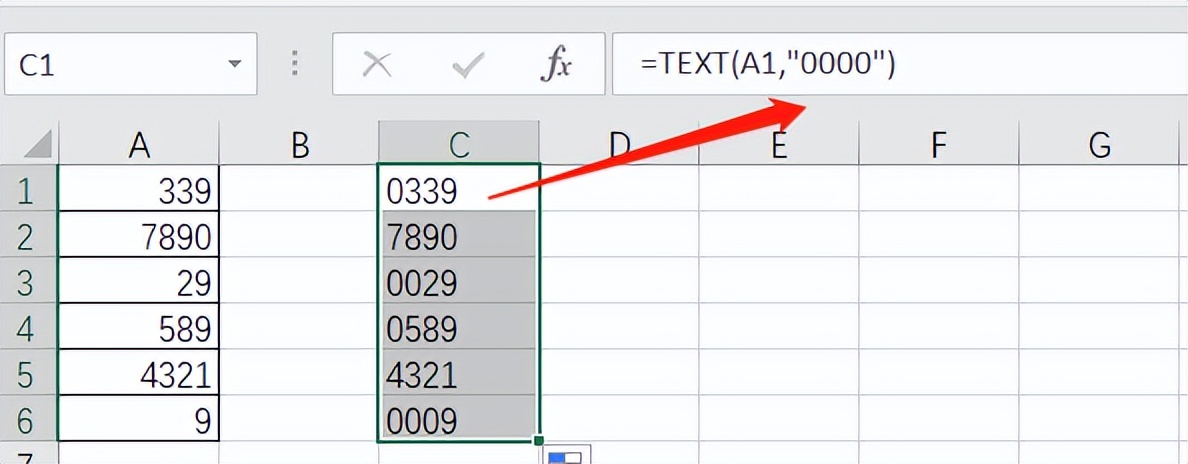Click the formula bar containing =TEXT formula
This screenshot has width=1188, height=464.
[x=900, y=65]
